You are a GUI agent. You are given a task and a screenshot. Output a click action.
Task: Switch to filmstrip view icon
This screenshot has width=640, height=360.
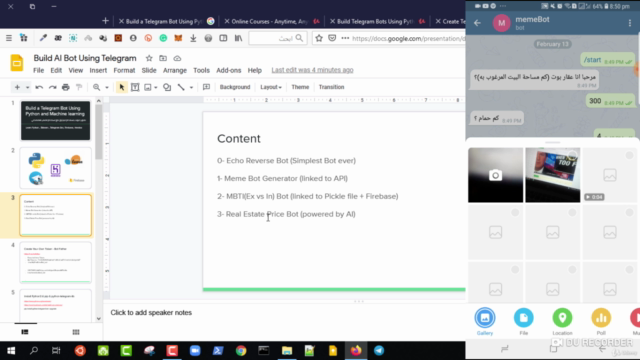pyautogui.click(x=25, y=332)
